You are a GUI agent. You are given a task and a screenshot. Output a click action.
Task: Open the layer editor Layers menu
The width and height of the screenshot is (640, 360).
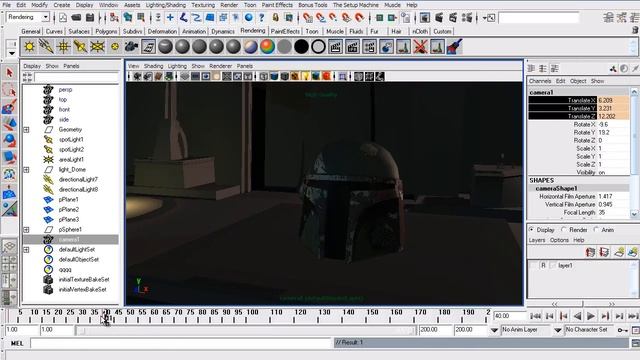pyautogui.click(x=537, y=240)
